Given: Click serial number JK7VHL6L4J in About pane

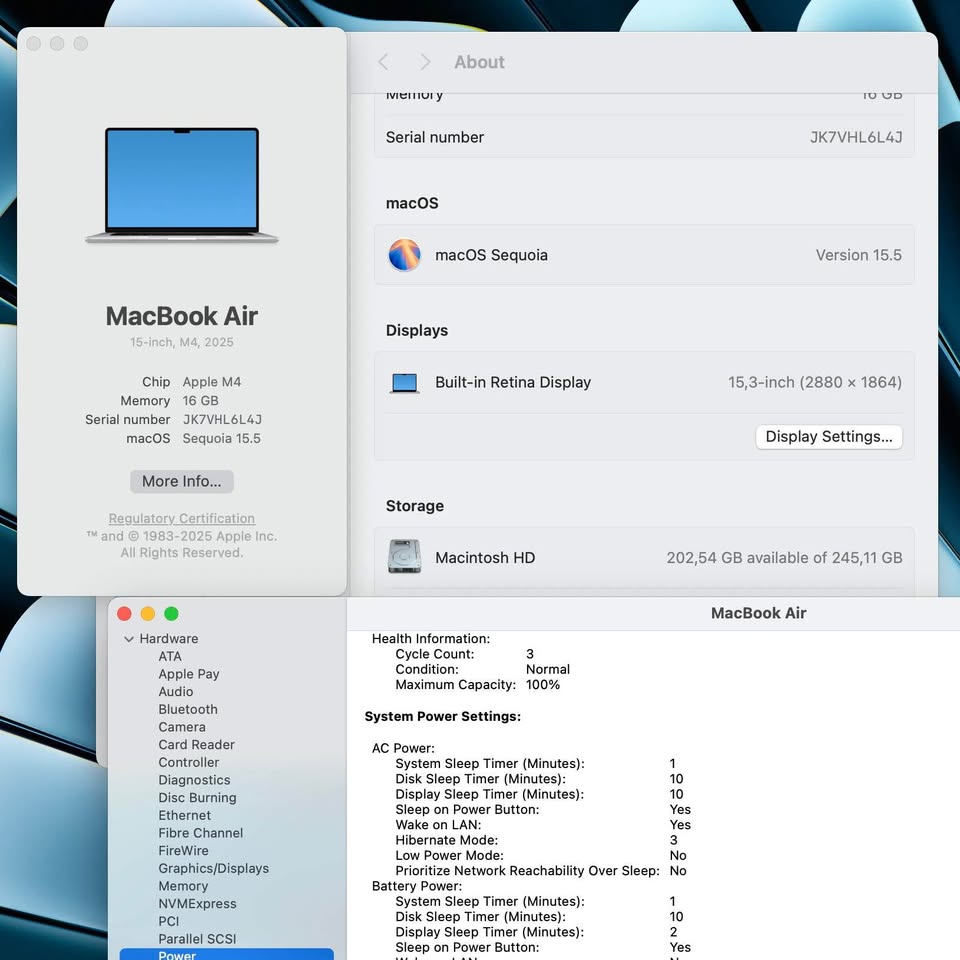Looking at the screenshot, I should pyautogui.click(x=856, y=137).
